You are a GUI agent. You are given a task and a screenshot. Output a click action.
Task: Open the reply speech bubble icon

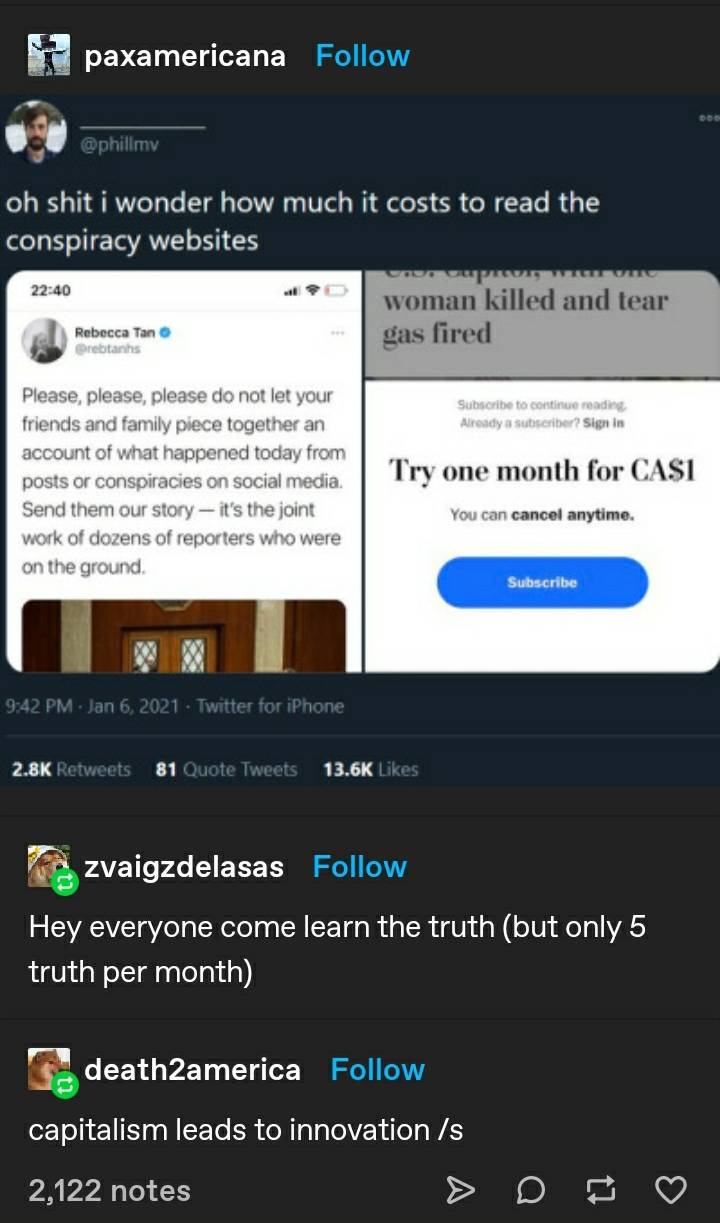(x=530, y=1189)
